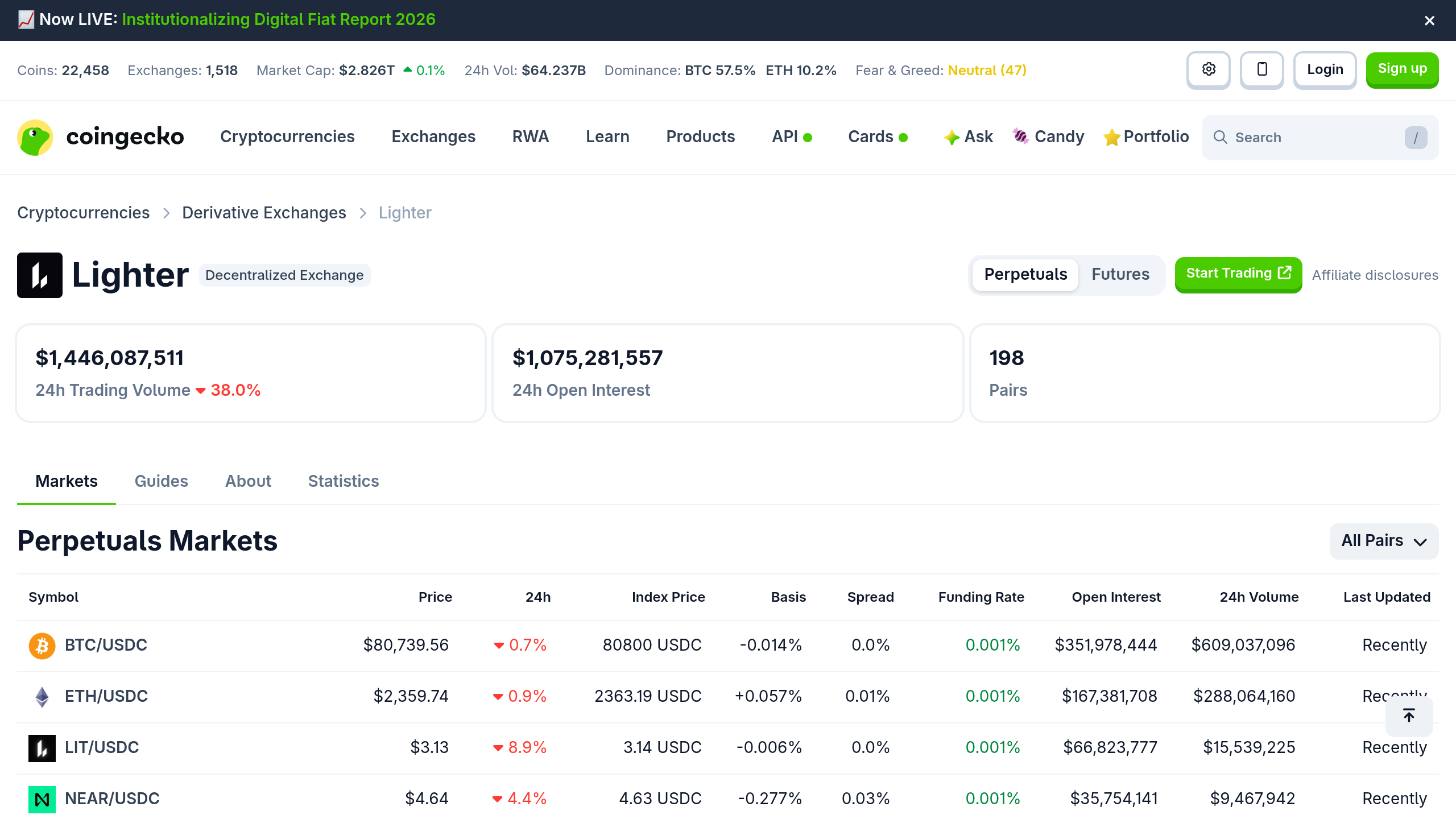This screenshot has width=1456, height=819.
Task: Select the About tab
Action: pyautogui.click(x=248, y=482)
